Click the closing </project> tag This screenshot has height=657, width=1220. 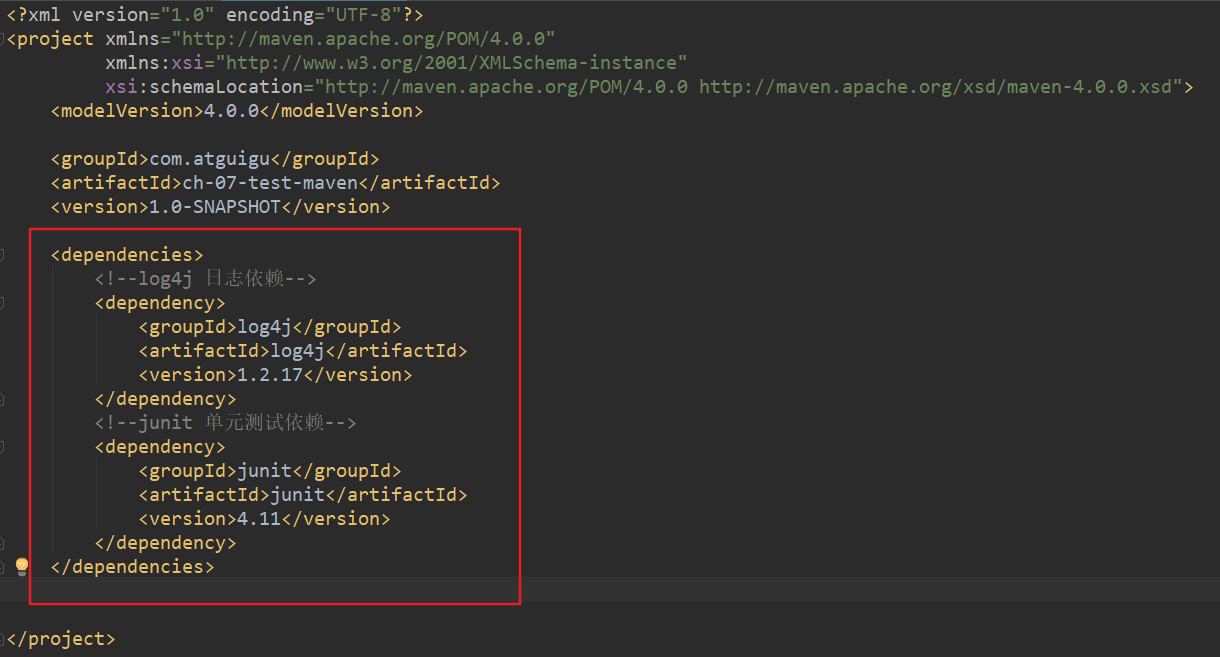point(61,639)
